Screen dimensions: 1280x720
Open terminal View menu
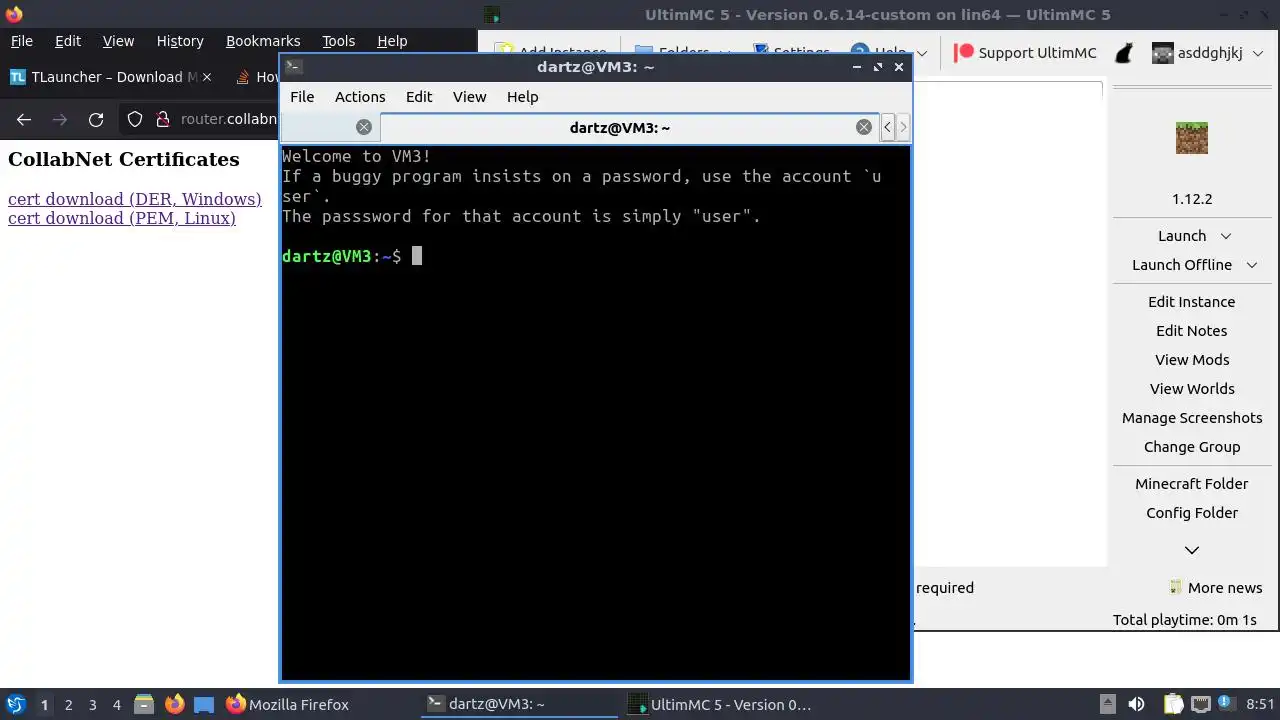click(469, 97)
